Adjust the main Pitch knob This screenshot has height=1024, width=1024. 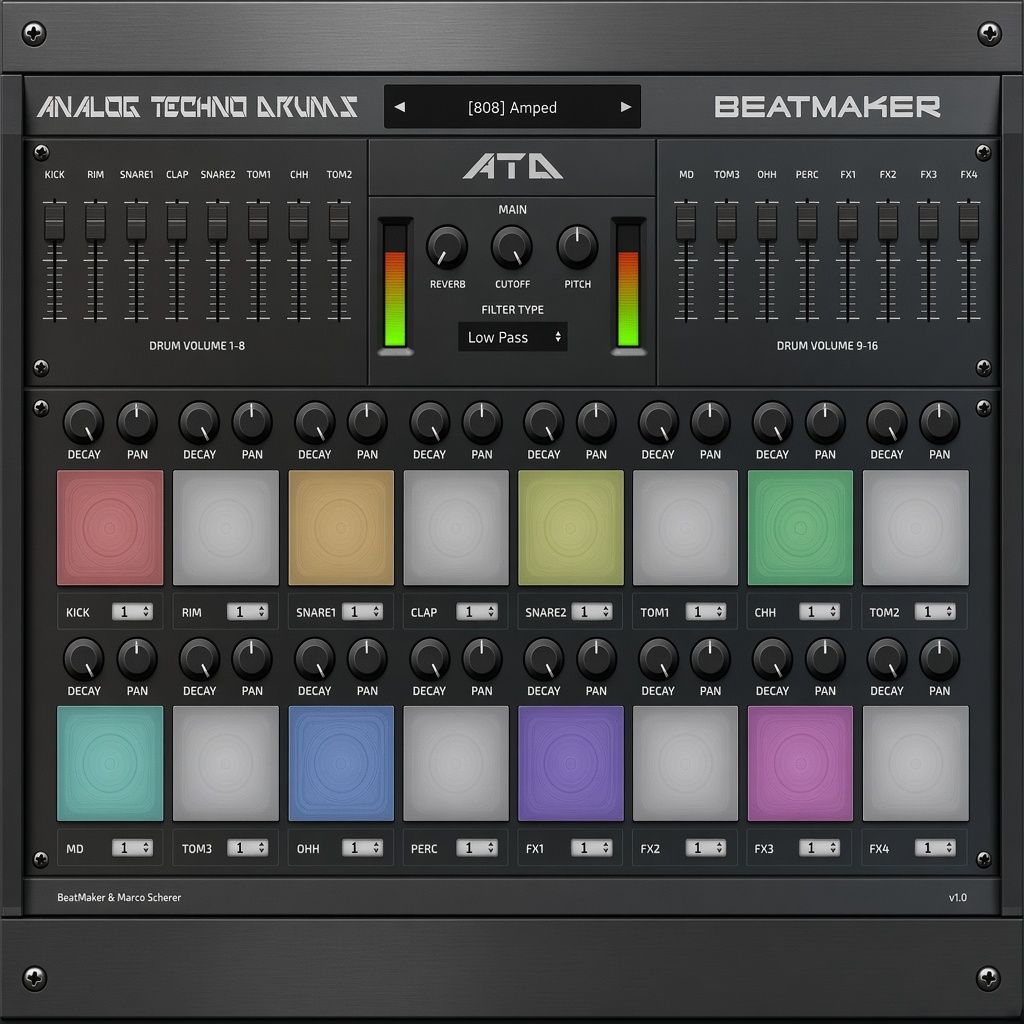(577, 247)
